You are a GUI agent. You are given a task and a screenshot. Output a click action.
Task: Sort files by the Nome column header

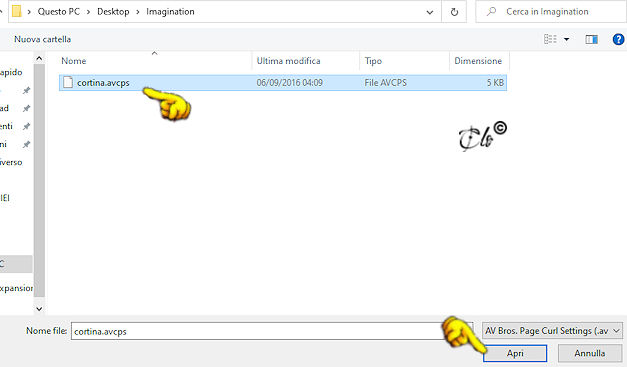pyautogui.click(x=74, y=61)
